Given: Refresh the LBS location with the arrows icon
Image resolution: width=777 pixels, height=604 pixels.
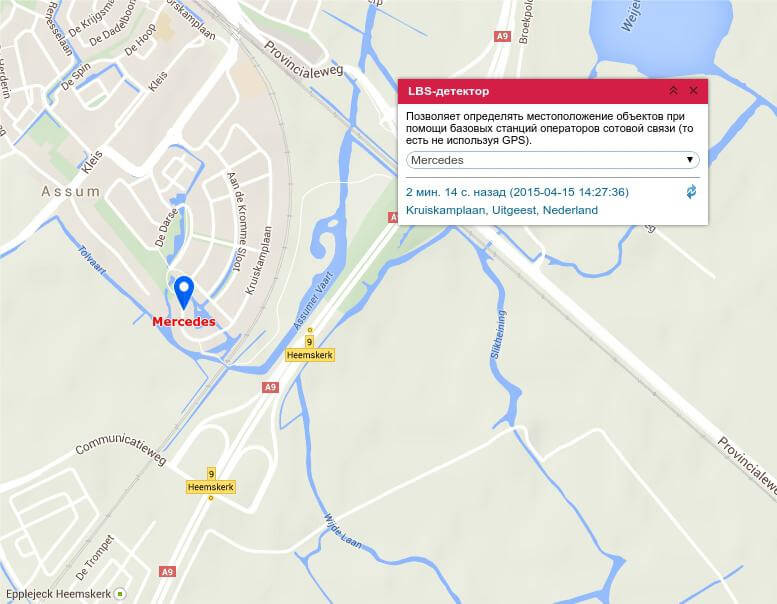Looking at the screenshot, I should [x=691, y=192].
